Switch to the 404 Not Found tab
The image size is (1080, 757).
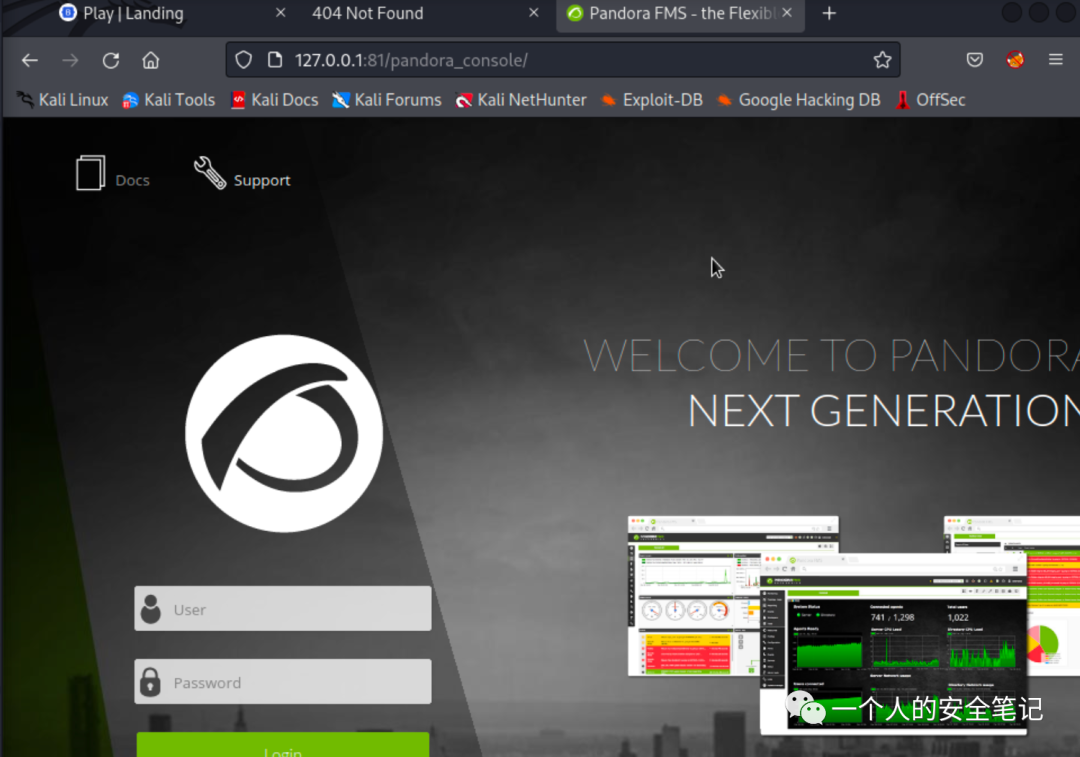coord(422,13)
